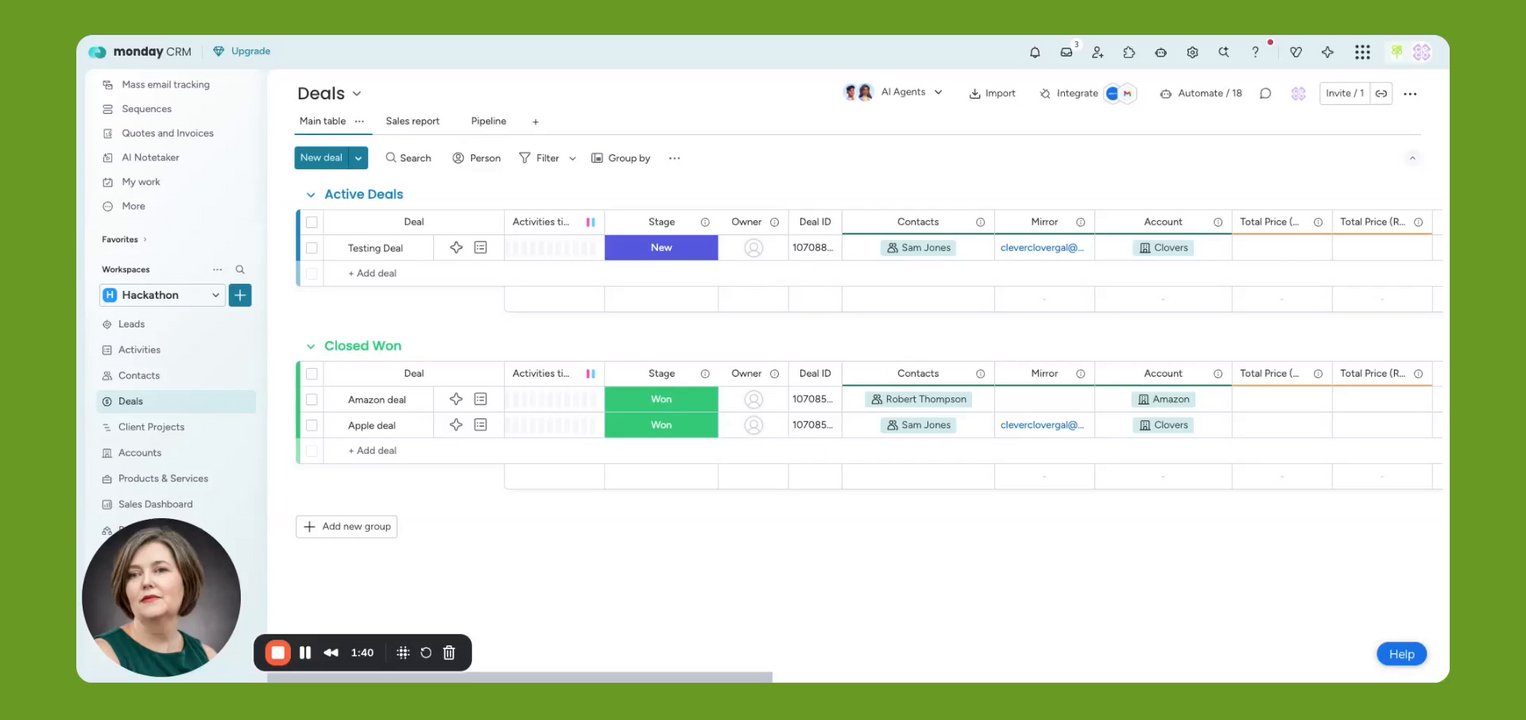
Task: Open the apps puzzle-piece icon
Action: (x=1129, y=52)
